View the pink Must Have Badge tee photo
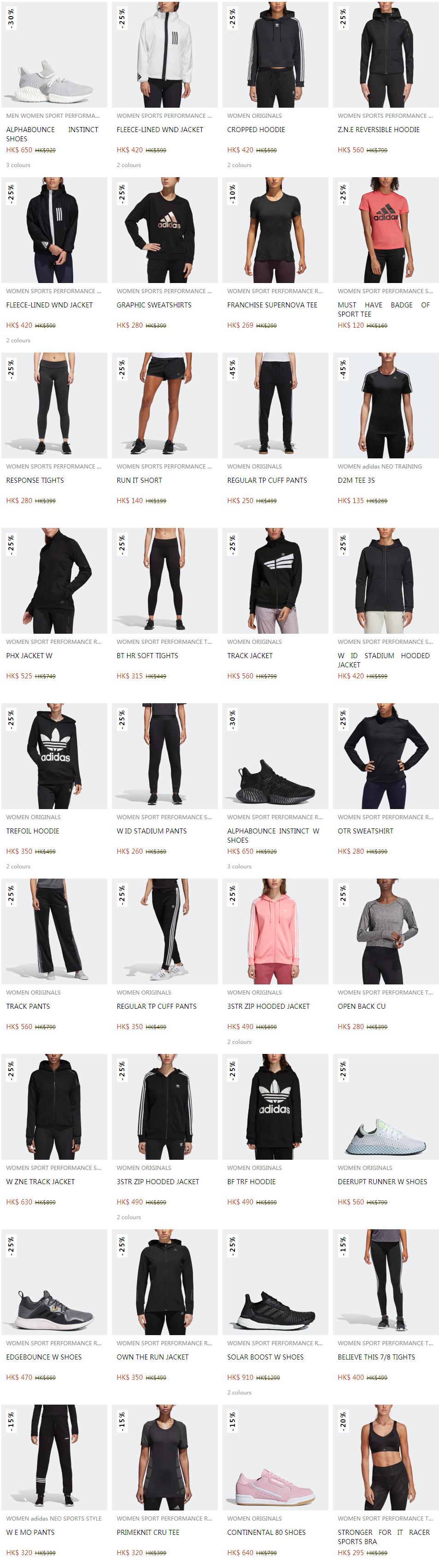 386,230
